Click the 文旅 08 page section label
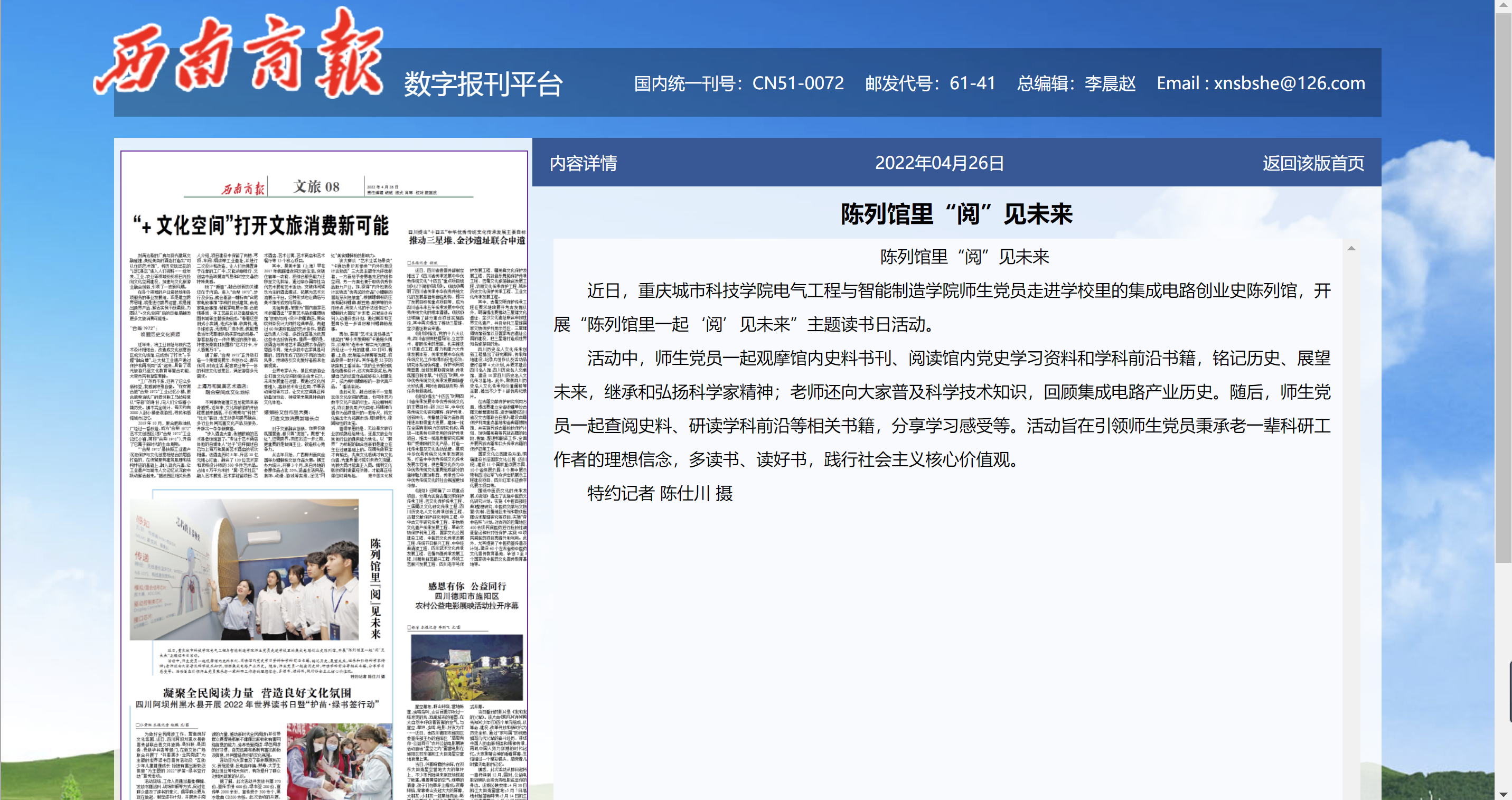Viewport: 1512px width, 800px height. coord(316,186)
